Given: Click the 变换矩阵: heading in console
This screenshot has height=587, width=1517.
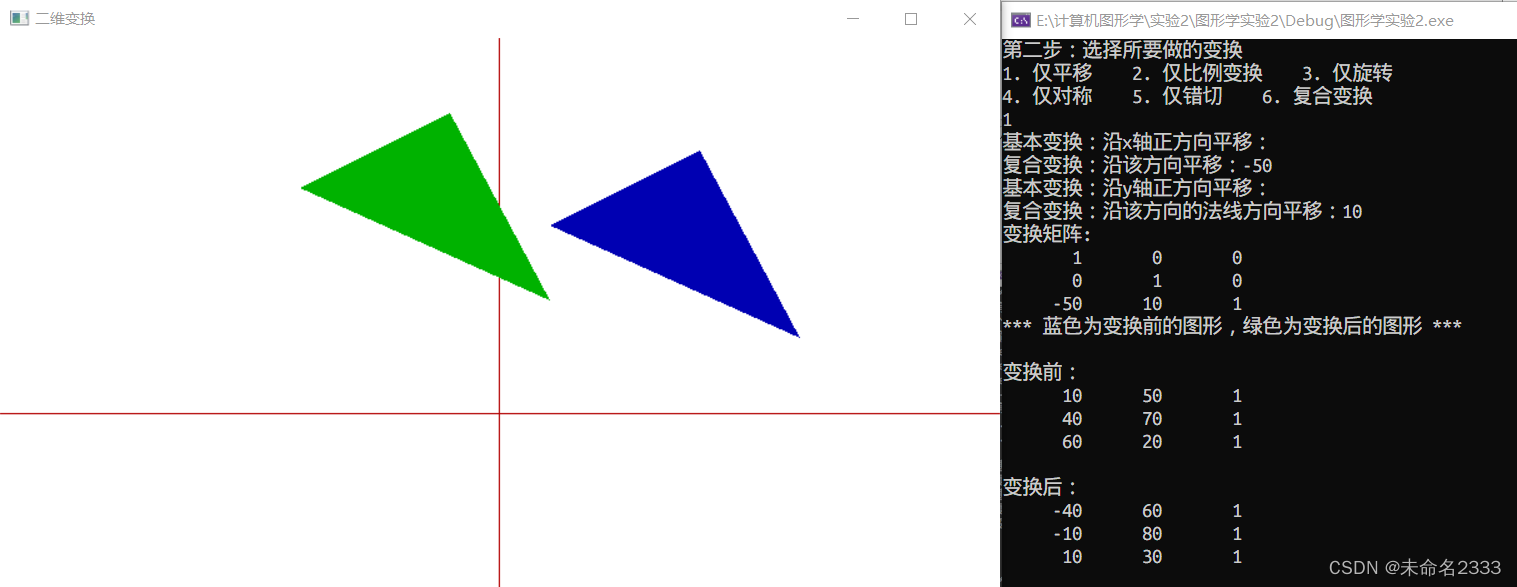Looking at the screenshot, I should tap(1048, 234).
